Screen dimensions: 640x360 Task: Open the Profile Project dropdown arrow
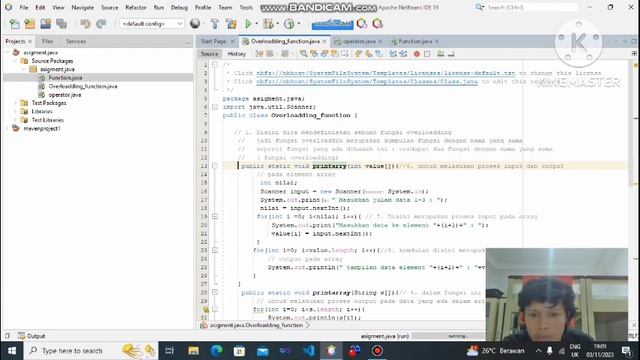(x=299, y=24)
